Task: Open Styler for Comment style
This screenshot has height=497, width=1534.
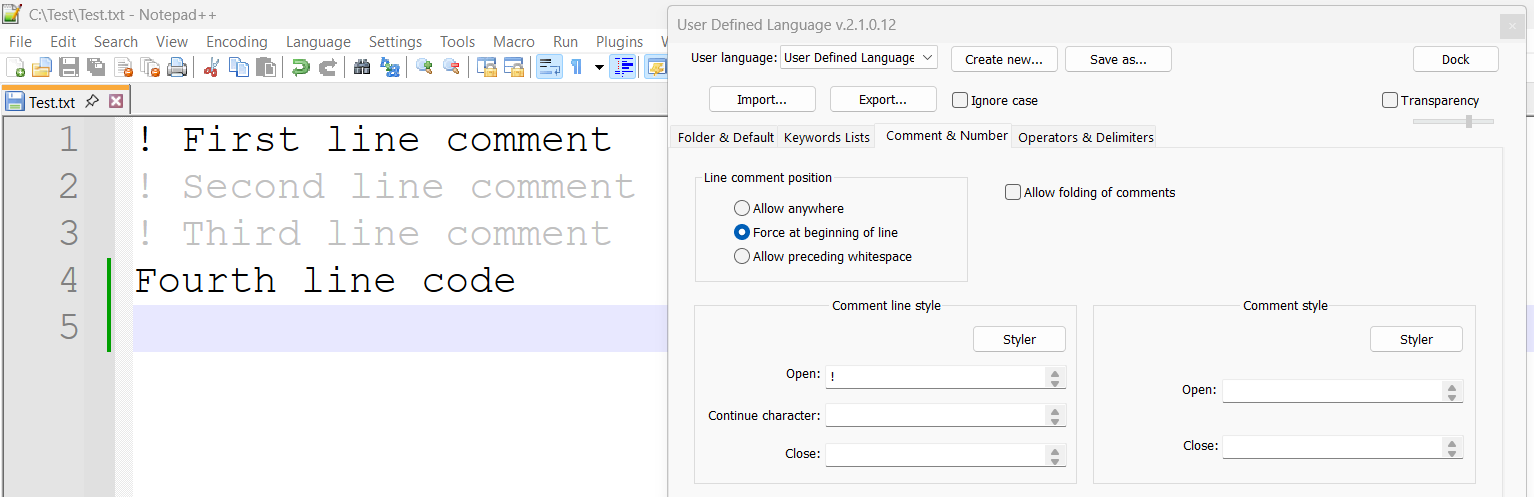Action: [1416, 339]
